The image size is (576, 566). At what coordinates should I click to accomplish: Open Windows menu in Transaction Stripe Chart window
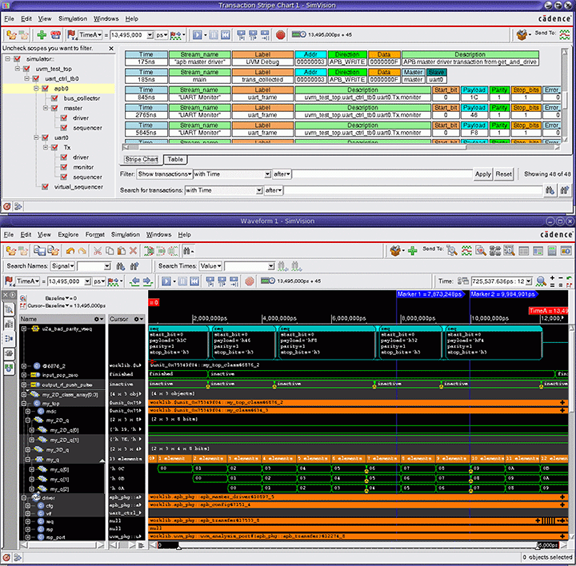(x=106, y=19)
